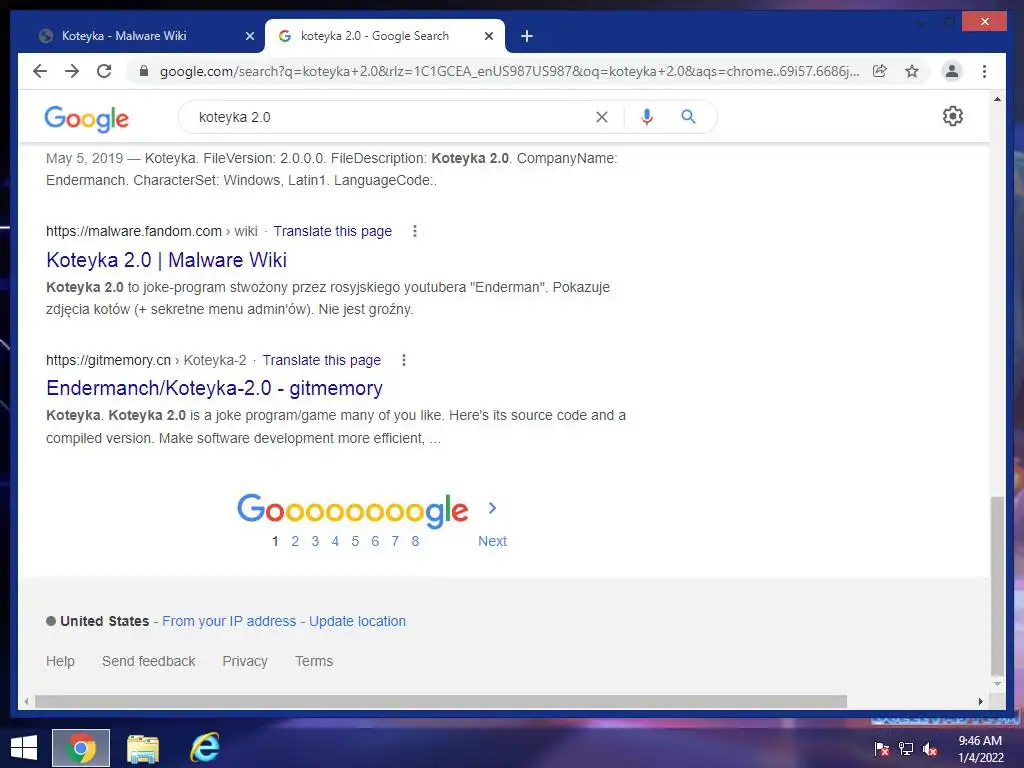The width and height of the screenshot is (1024, 768).
Task: Clear the search box with the X
Action: click(601, 117)
